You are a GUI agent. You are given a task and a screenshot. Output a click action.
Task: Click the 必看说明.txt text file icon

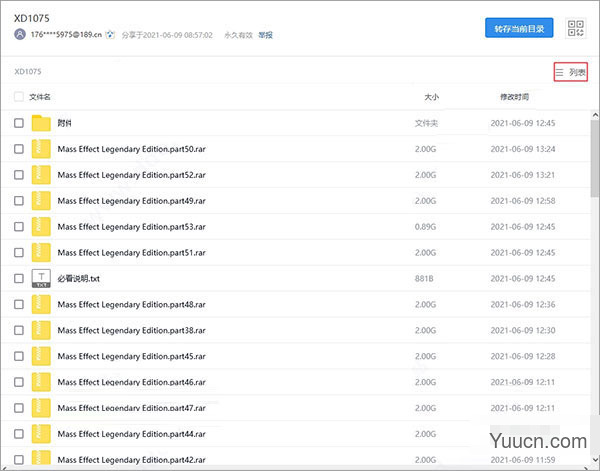[41, 278]
